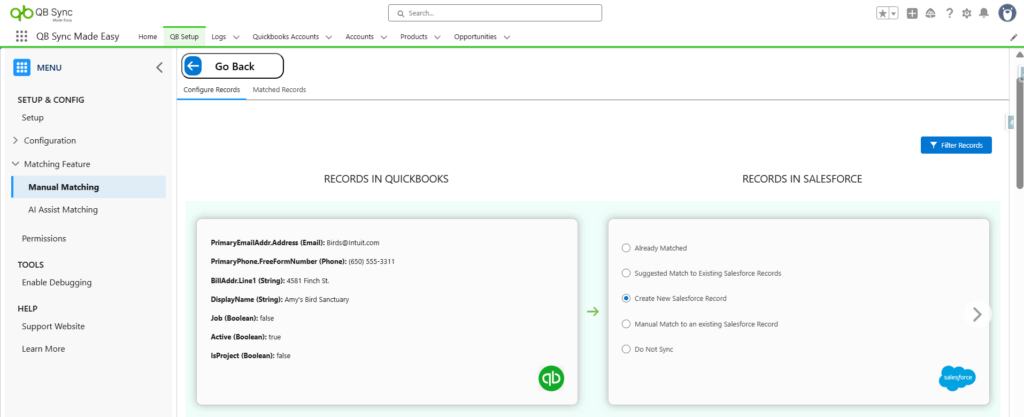This screenshot has width=1024, height=417.
Task: Go to the Home nav tab
Action: pos(148,37)
